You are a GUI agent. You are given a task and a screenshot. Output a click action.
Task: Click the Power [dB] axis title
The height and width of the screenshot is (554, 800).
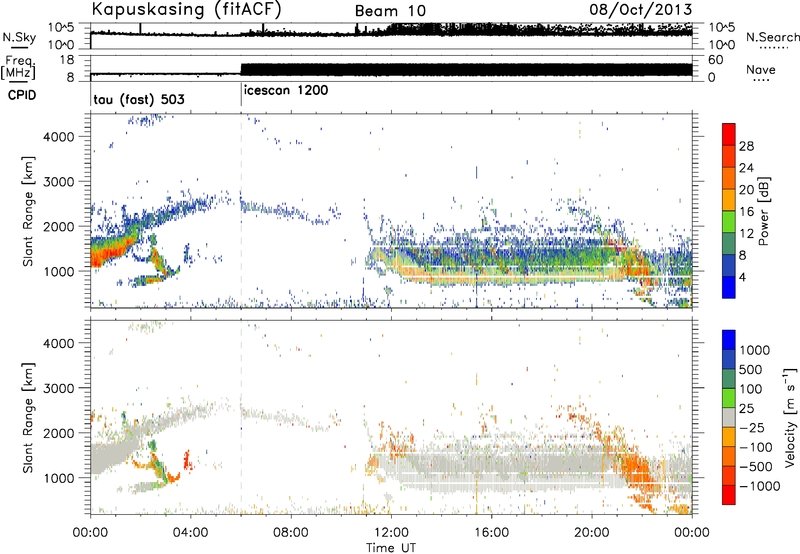click(763, 211)
